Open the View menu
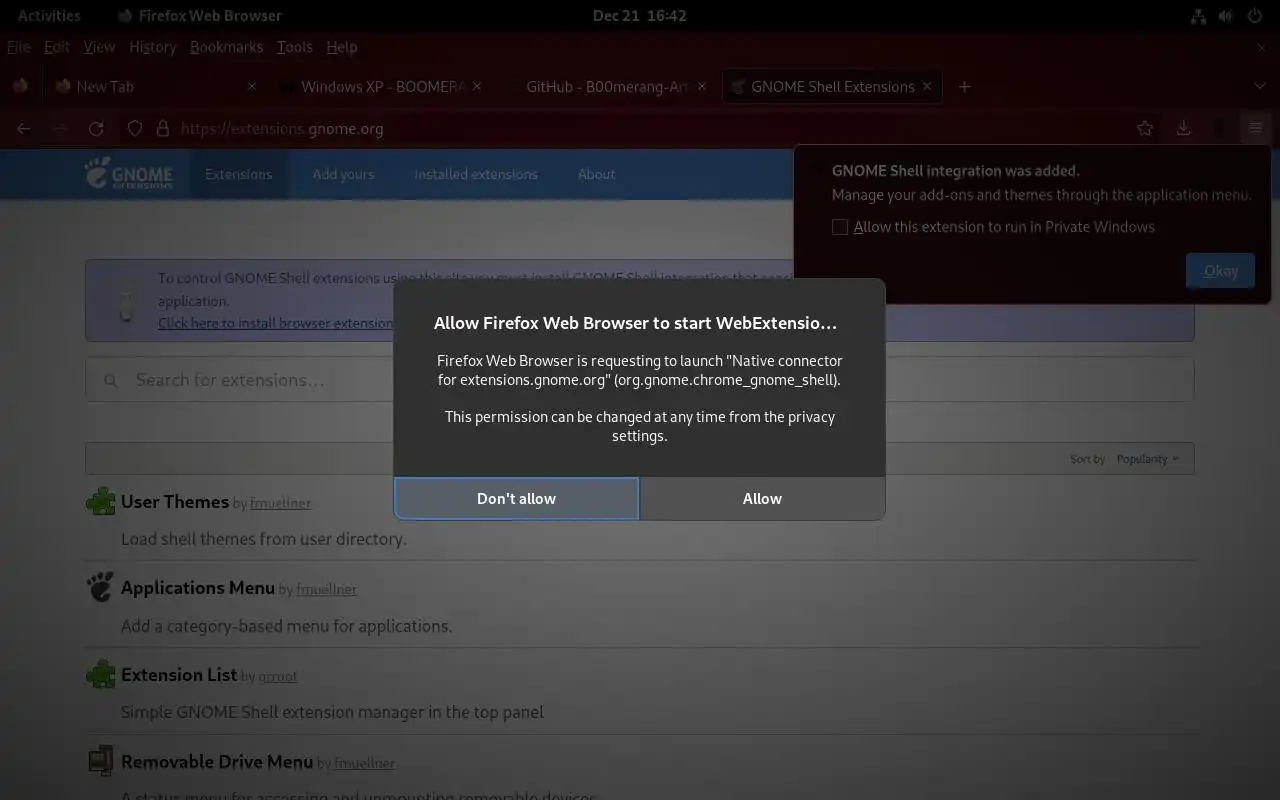Image resolution: width=1280 pixels, height=800 pixels. pos(99,47)
